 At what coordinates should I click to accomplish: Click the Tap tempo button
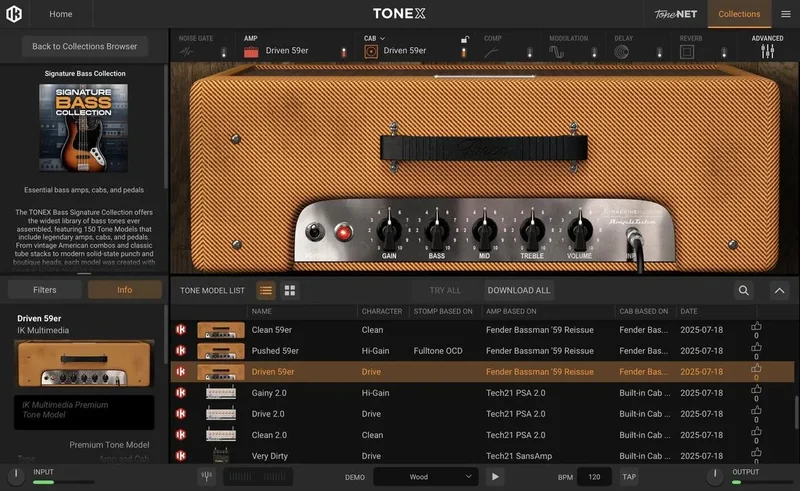(629, 477)
